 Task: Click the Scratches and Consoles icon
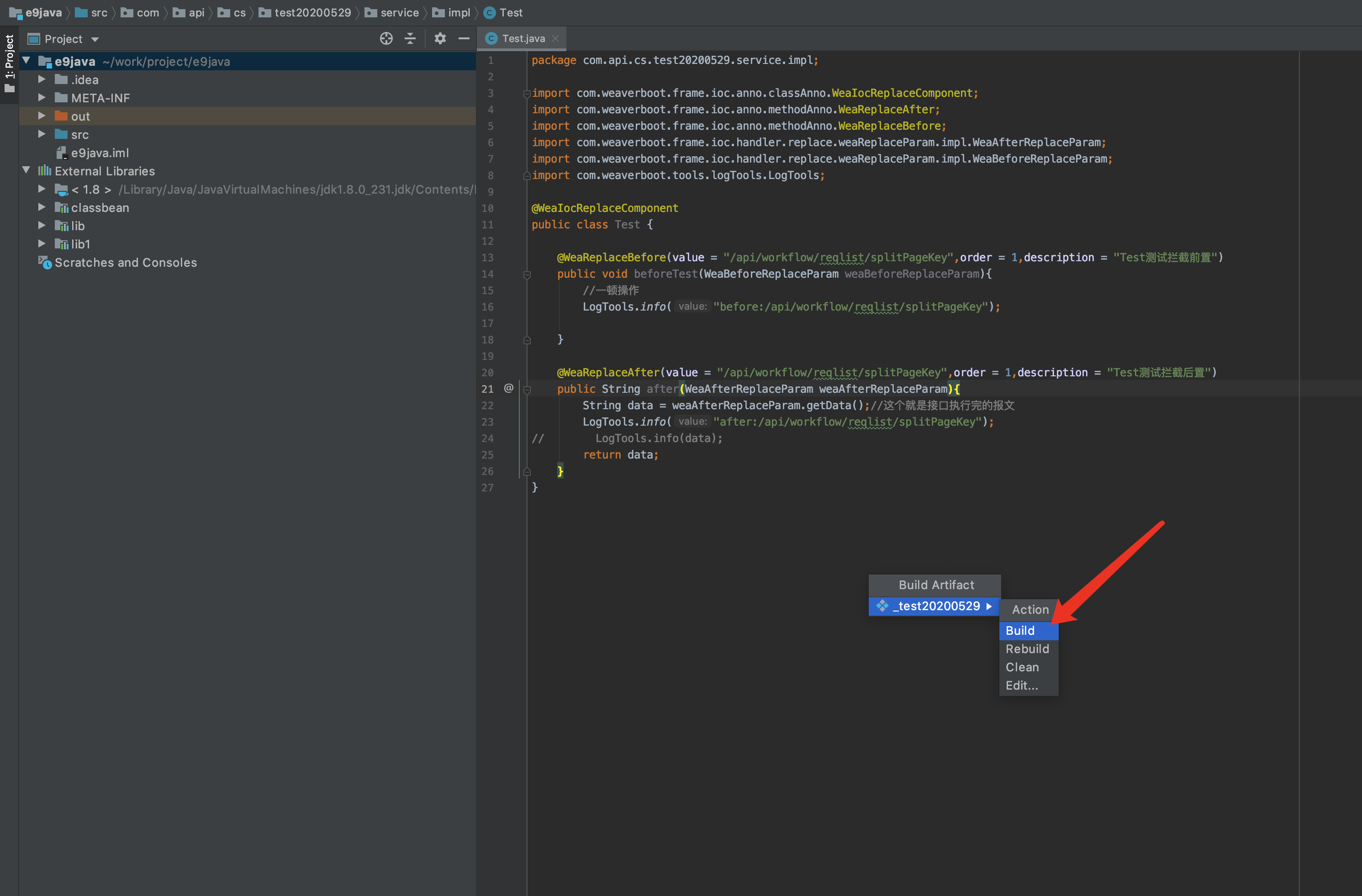45,263
